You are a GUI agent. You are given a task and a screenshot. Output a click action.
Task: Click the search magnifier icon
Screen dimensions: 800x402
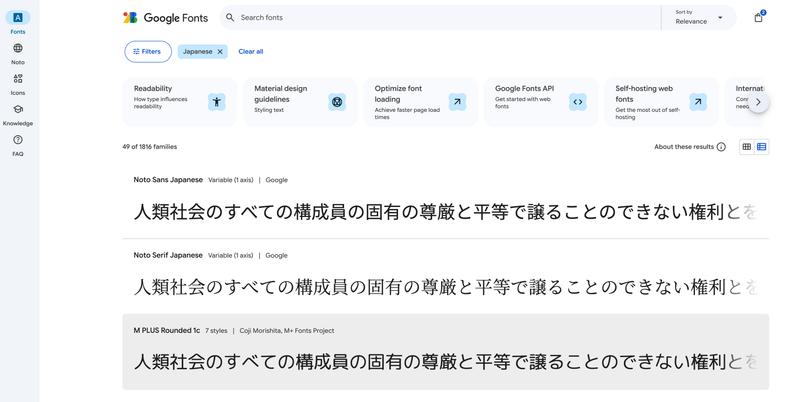230,17
